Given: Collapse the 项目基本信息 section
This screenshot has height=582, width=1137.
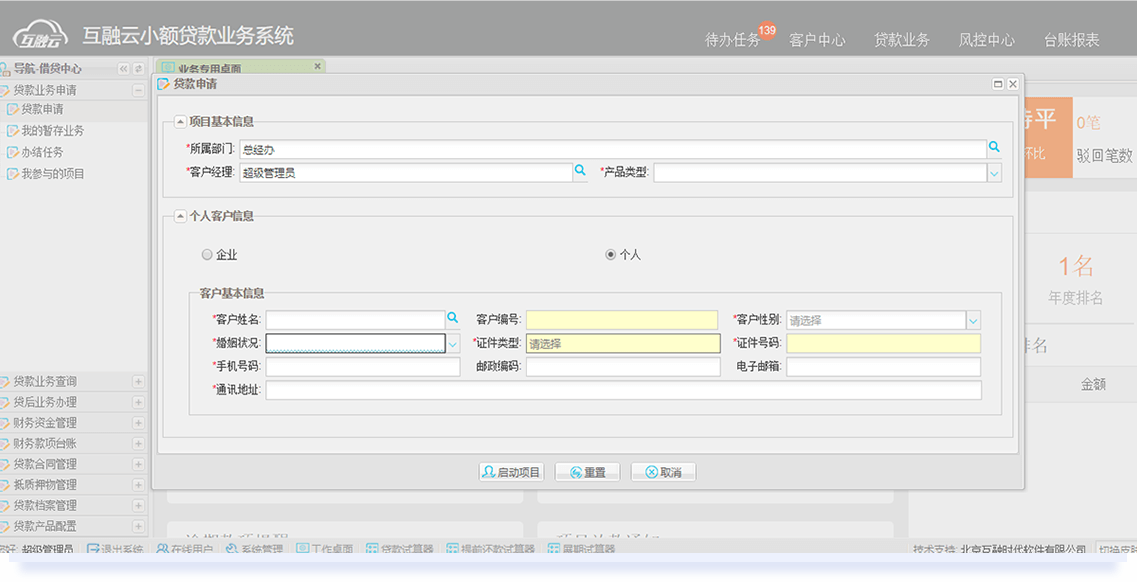Looking at the screenshot, I should coord(181,122).
